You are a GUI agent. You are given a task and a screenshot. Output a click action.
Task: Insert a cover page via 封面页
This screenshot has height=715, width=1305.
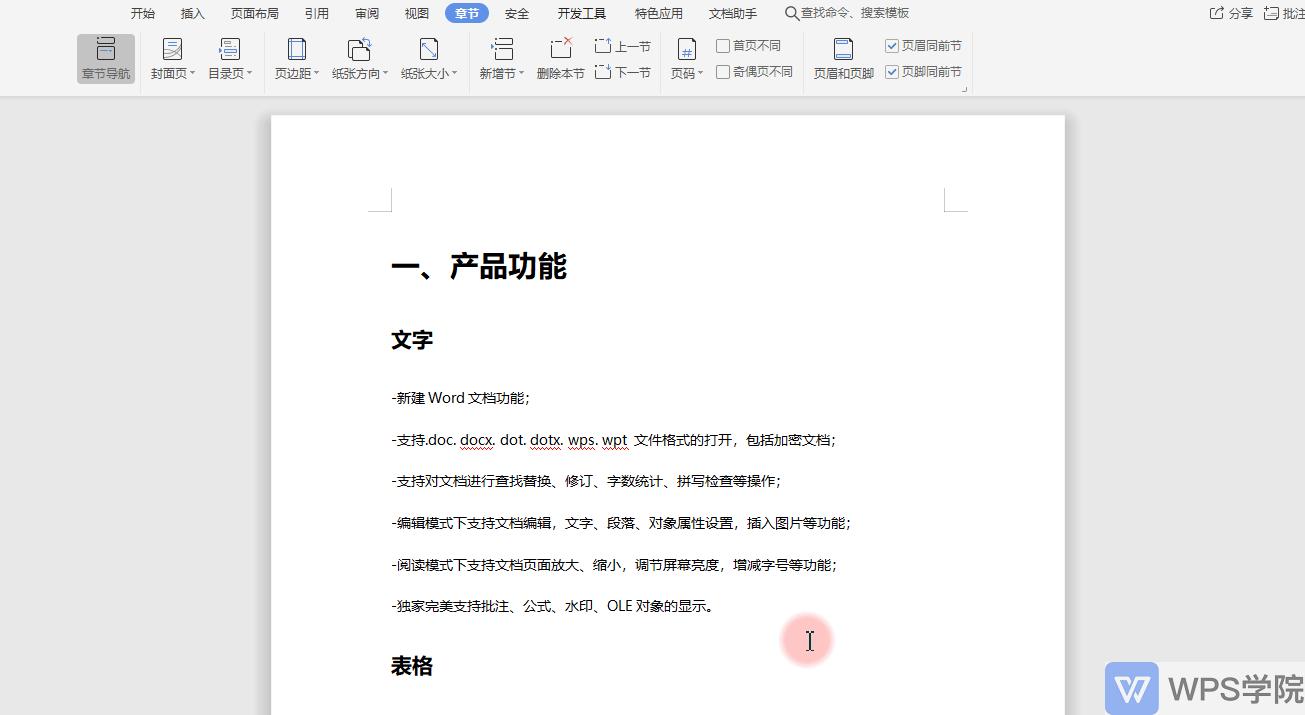click(x=170, y=57)
